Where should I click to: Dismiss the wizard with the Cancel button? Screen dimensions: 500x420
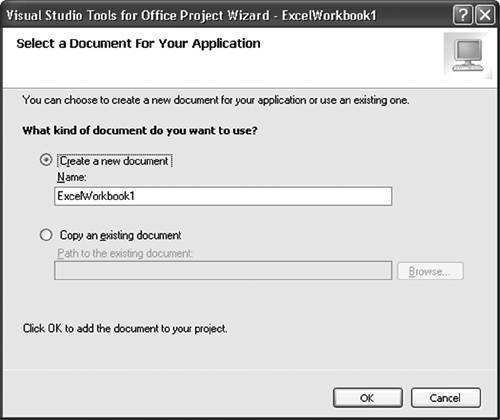tap(446, 398)
